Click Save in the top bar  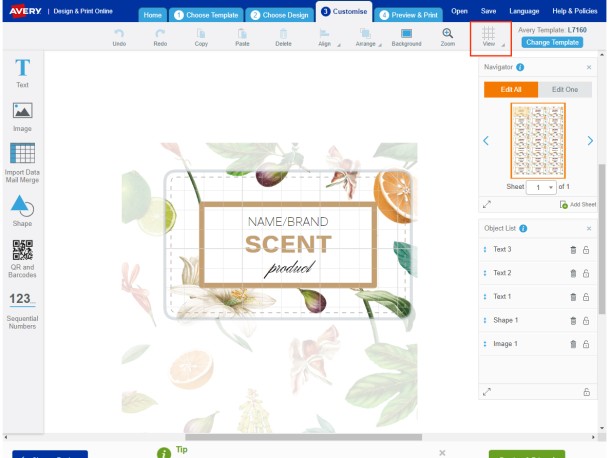488,11
